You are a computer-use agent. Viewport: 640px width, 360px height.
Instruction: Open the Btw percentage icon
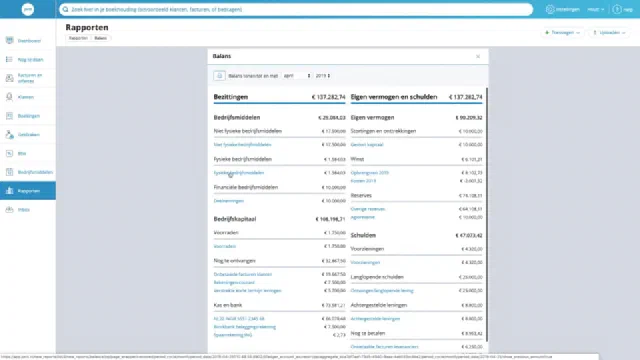click(x=9, y=153)
